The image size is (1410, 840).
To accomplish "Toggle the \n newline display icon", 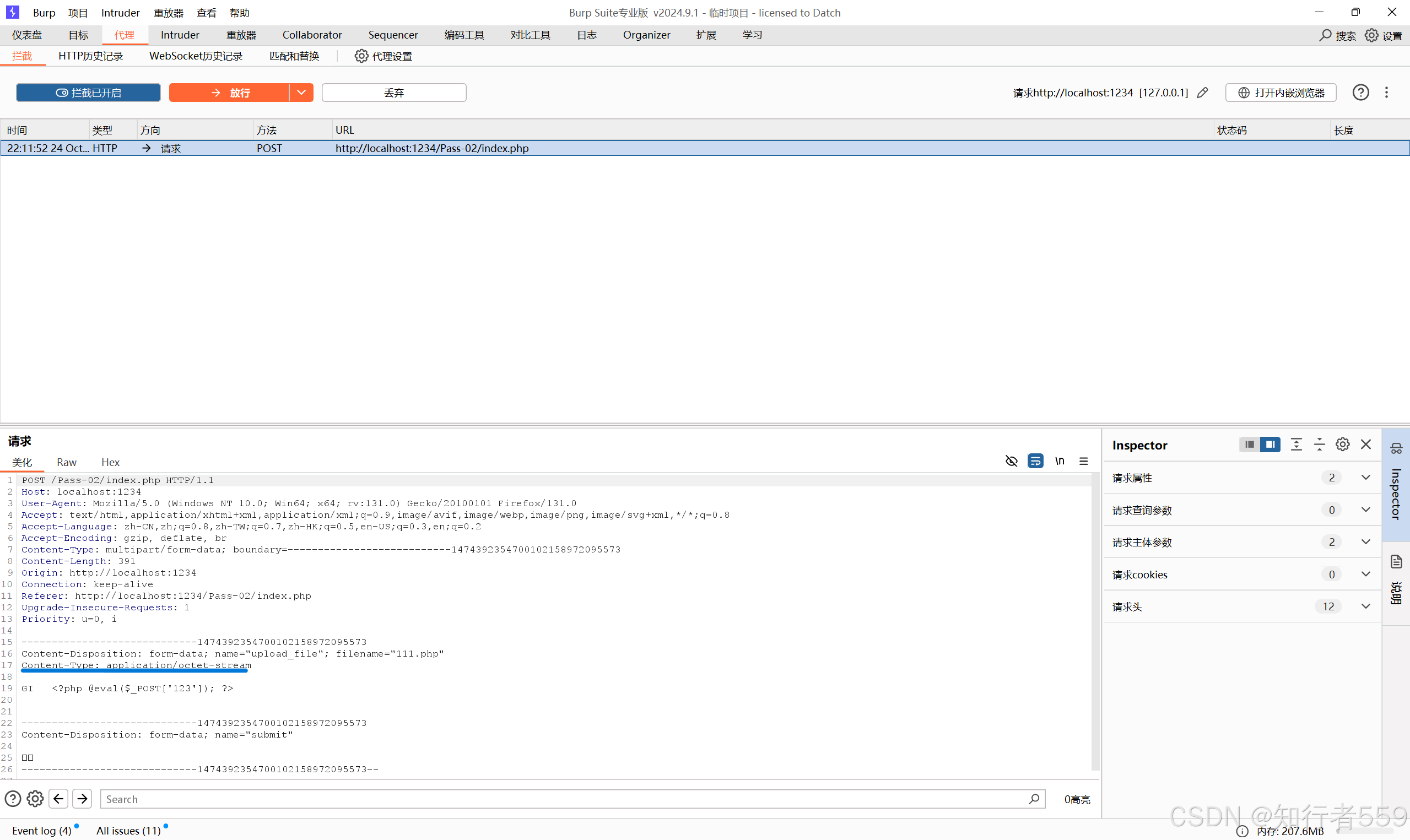I will point(1060,460).
